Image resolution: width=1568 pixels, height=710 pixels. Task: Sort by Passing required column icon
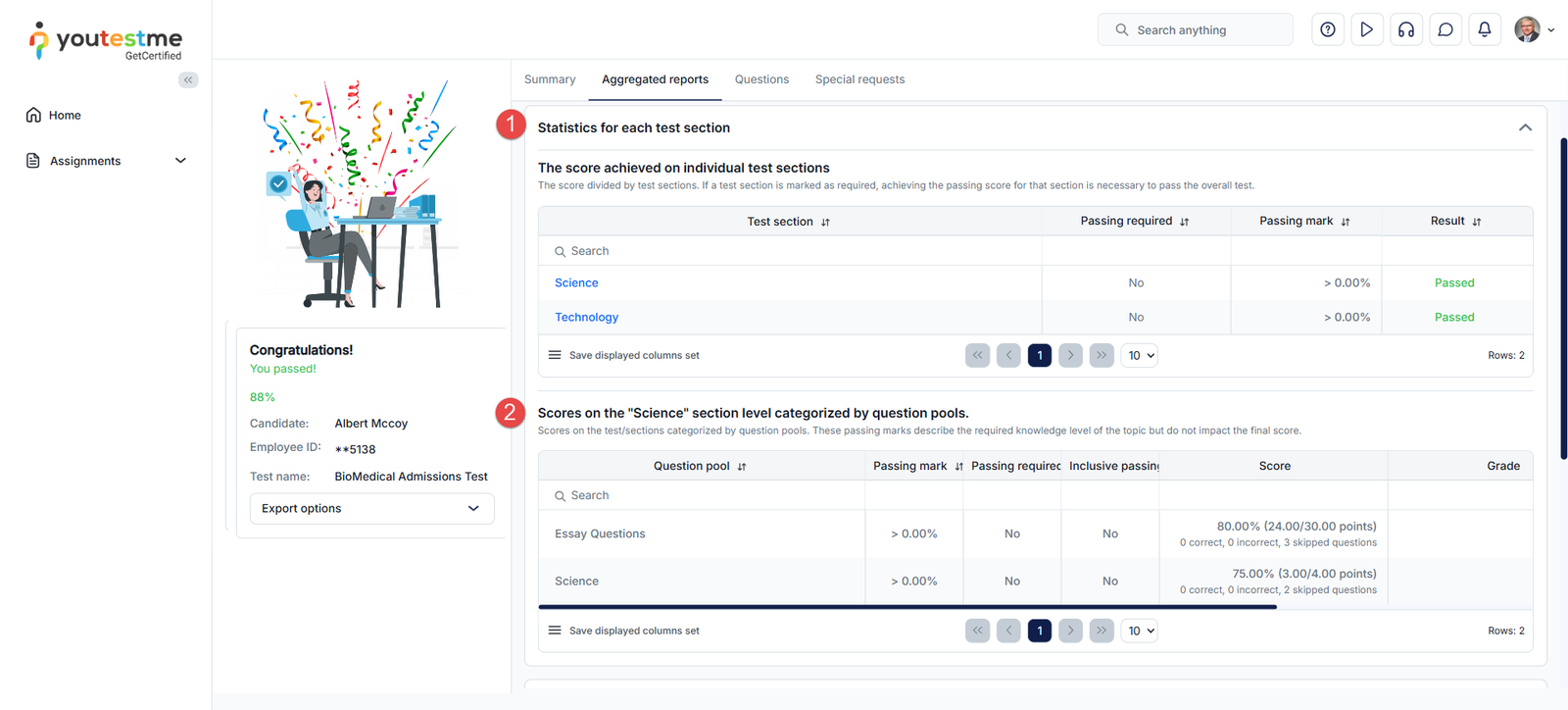point(1184,223)
